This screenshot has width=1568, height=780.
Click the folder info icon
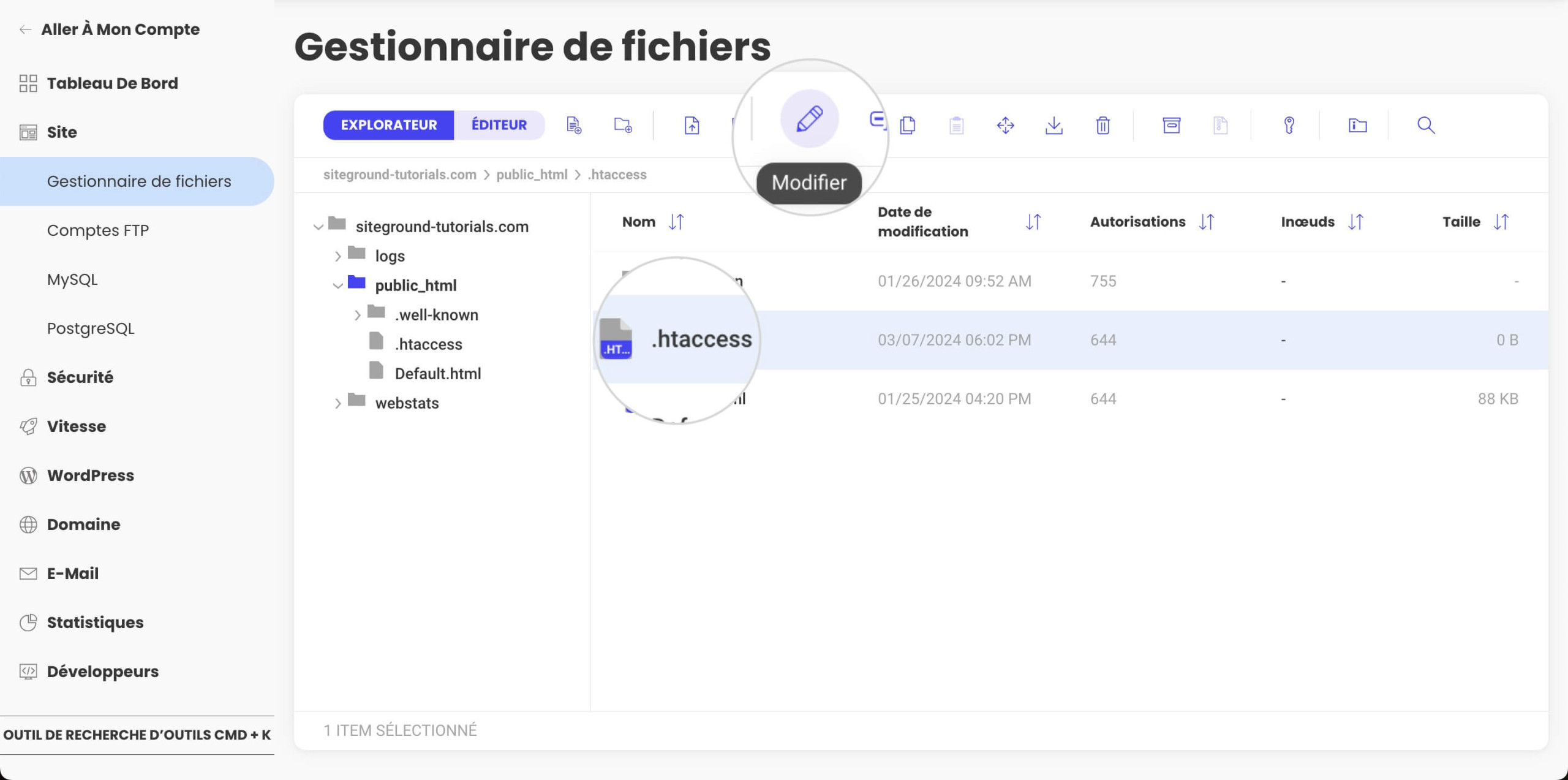(1358, 125)
